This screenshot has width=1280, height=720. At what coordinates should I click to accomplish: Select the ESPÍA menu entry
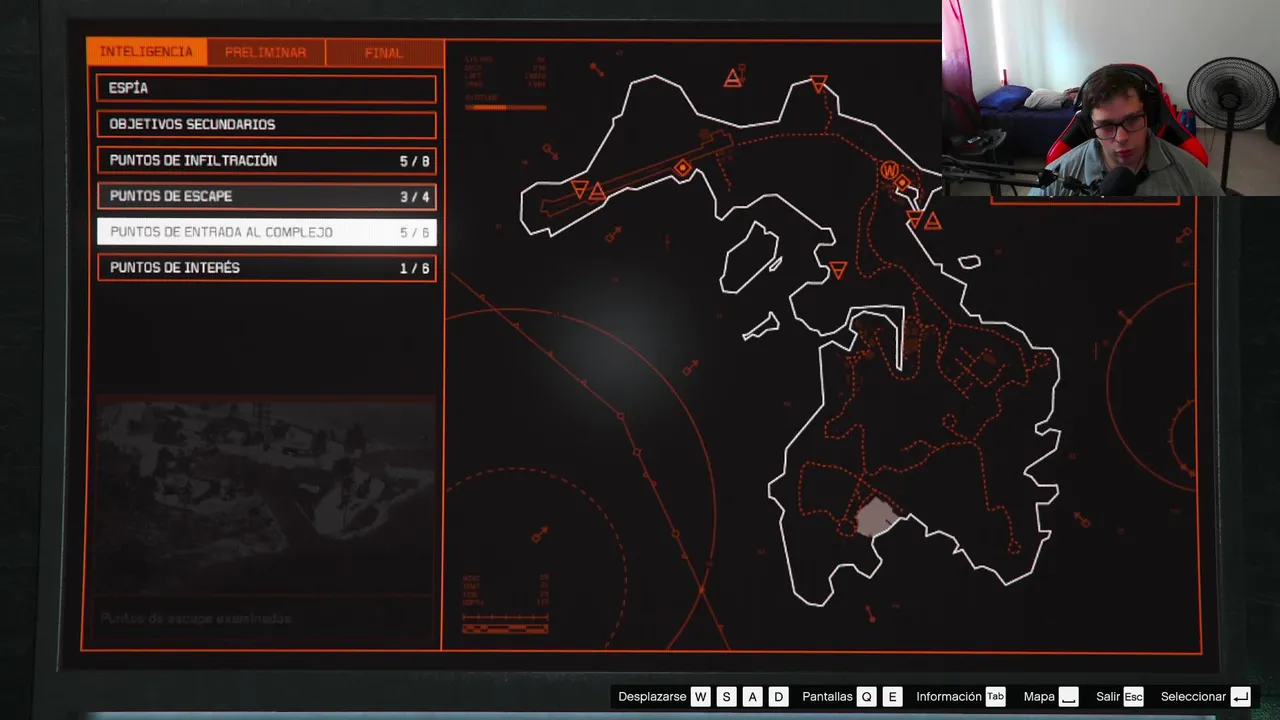(x=266, y=88)
